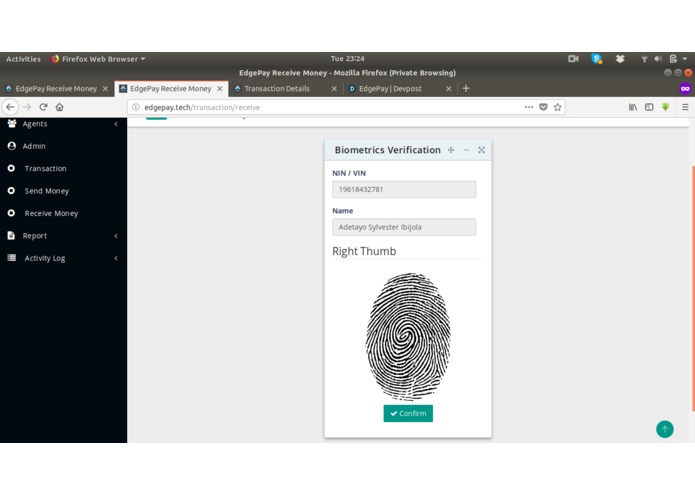Click the Agents people icon

[x=12, y=124]
